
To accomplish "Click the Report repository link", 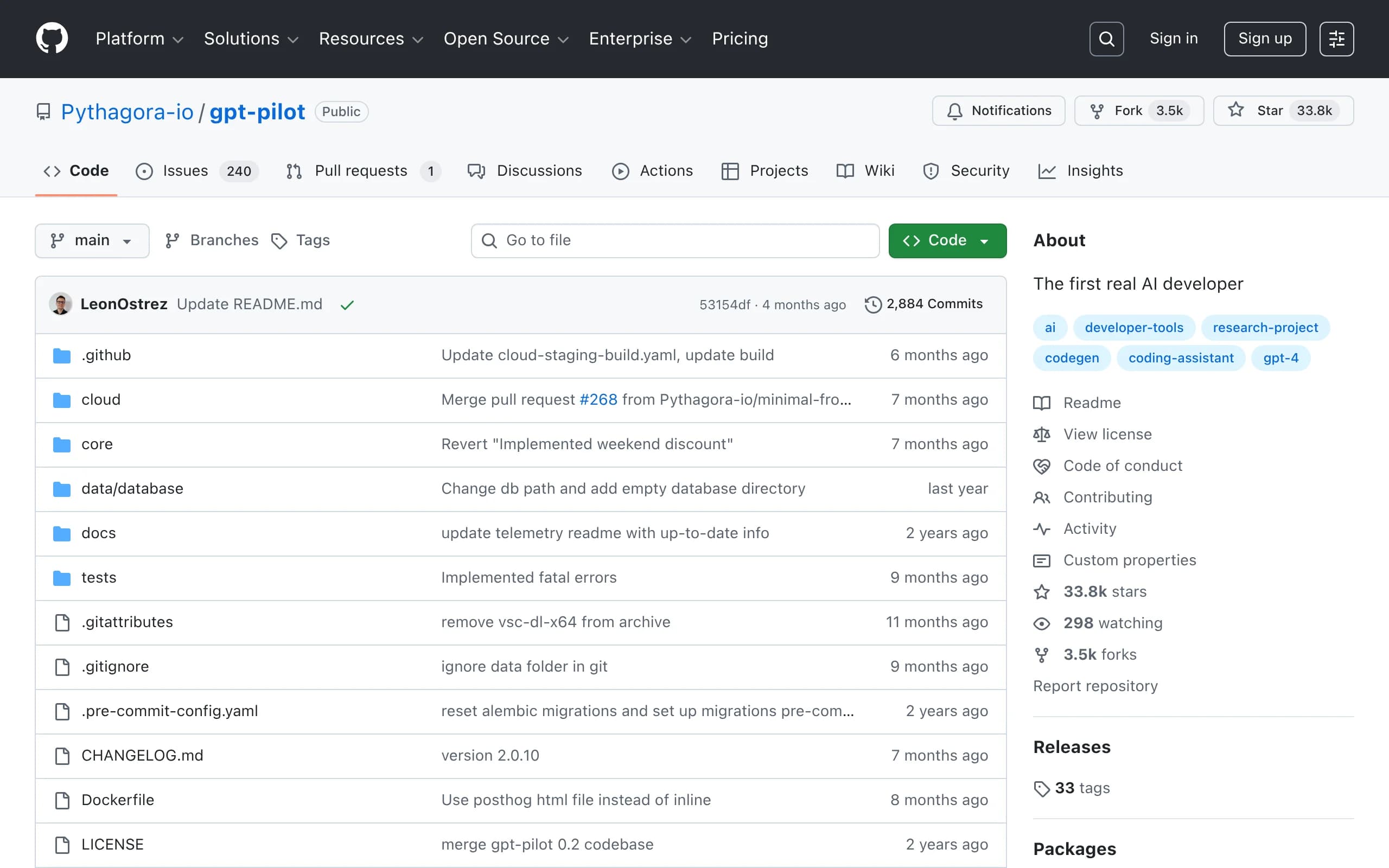I will point(1095,687).
